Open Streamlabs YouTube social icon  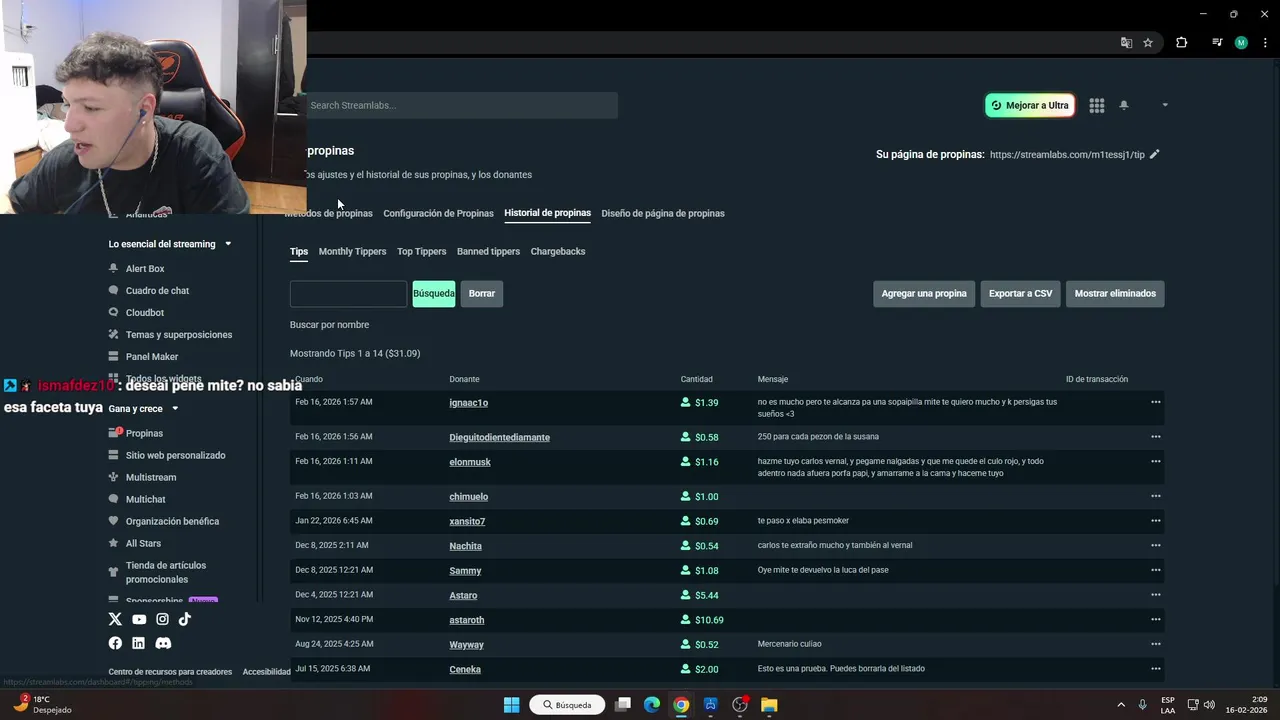(x=139, y=619)
